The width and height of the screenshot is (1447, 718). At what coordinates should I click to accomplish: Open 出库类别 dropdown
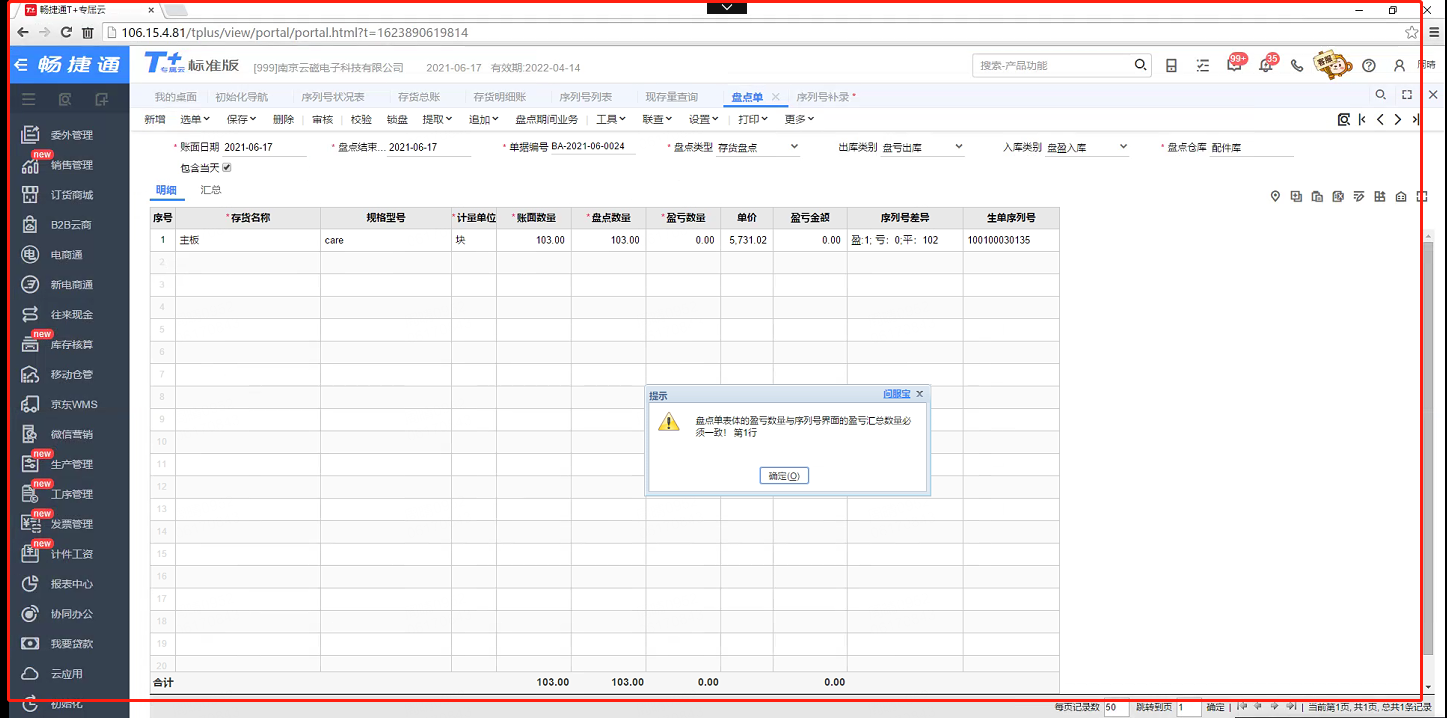pos(958,147)
